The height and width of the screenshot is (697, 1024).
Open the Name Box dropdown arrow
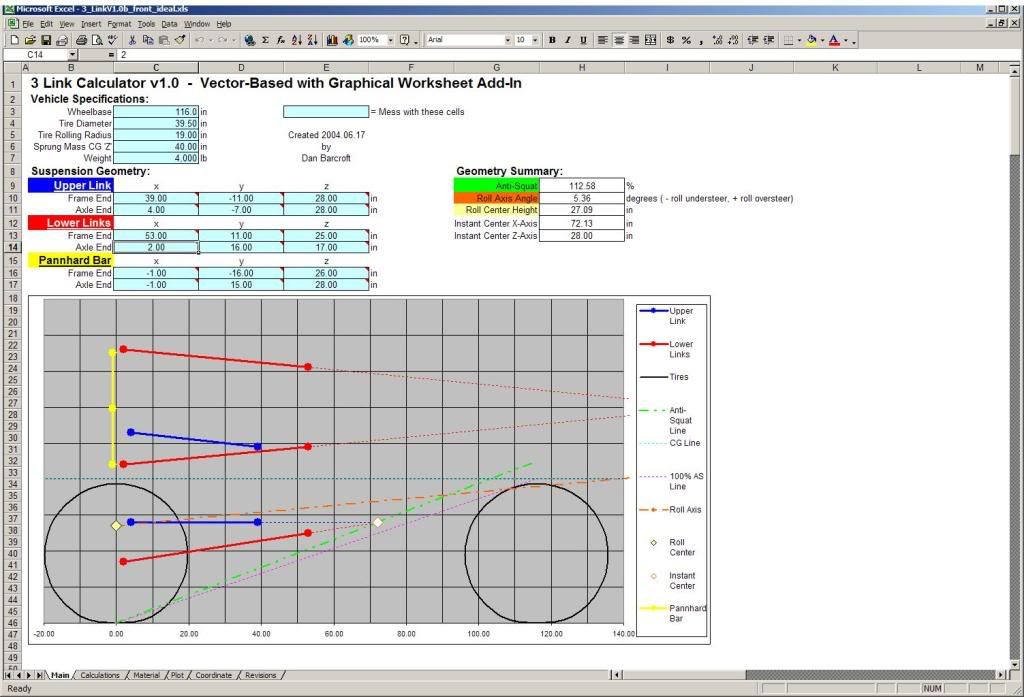click(72, 55)
